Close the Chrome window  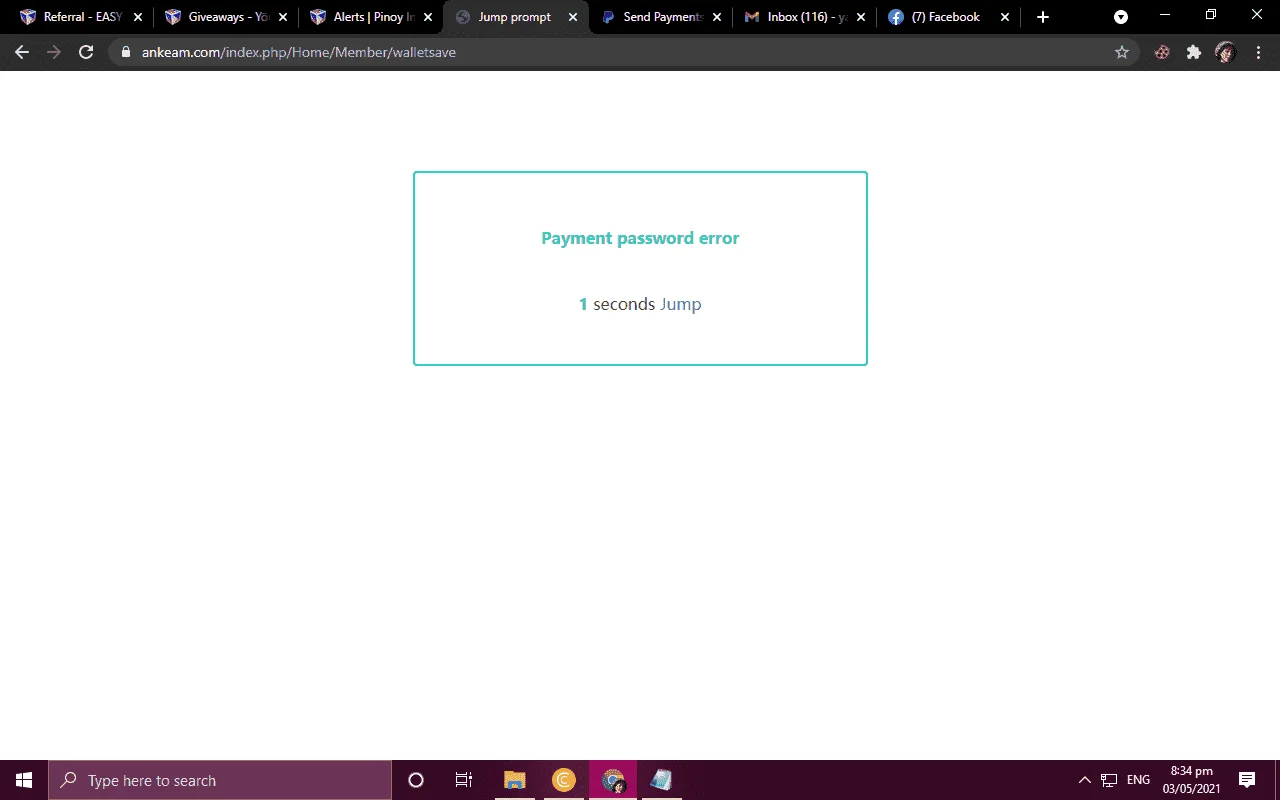click(1257, 15)
